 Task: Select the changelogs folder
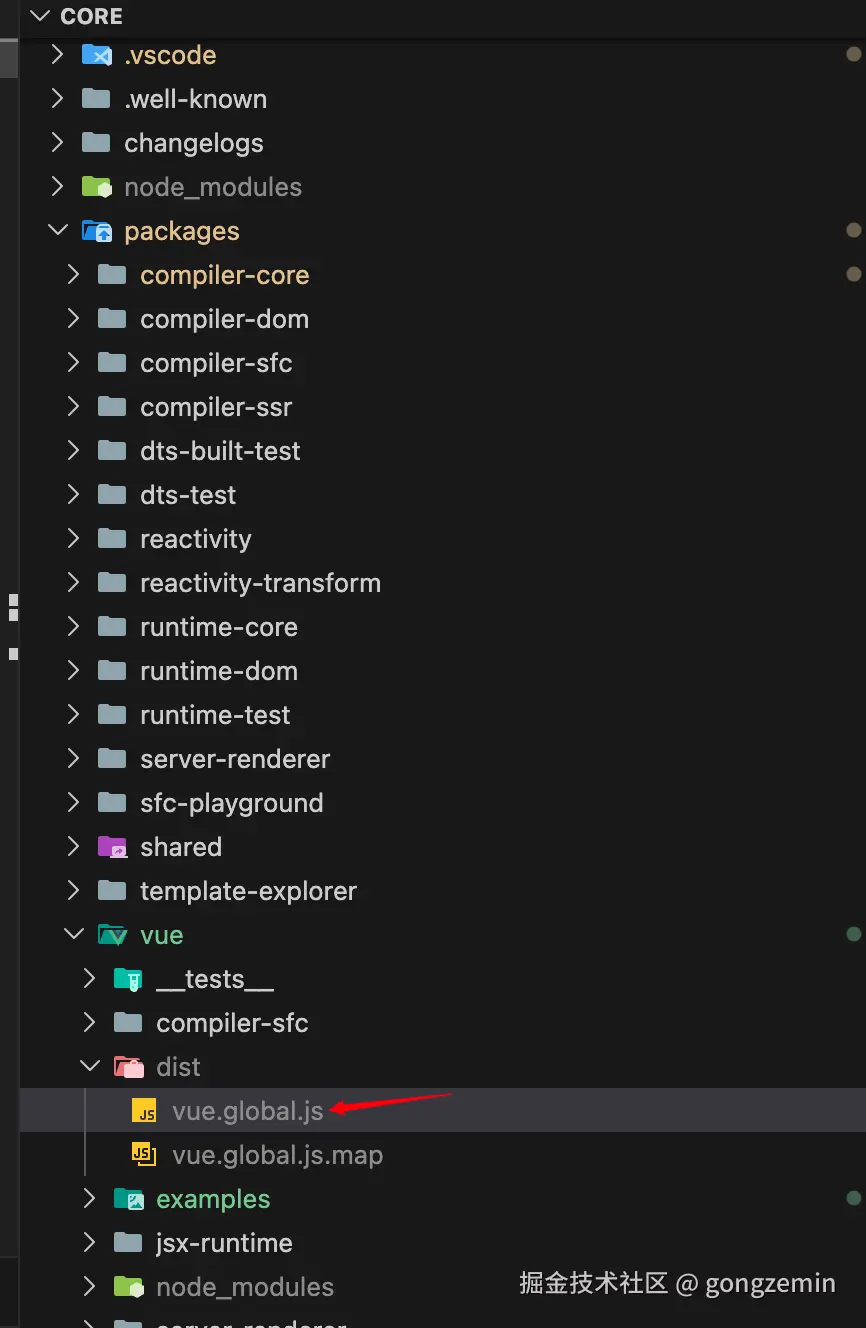(193, 143)
